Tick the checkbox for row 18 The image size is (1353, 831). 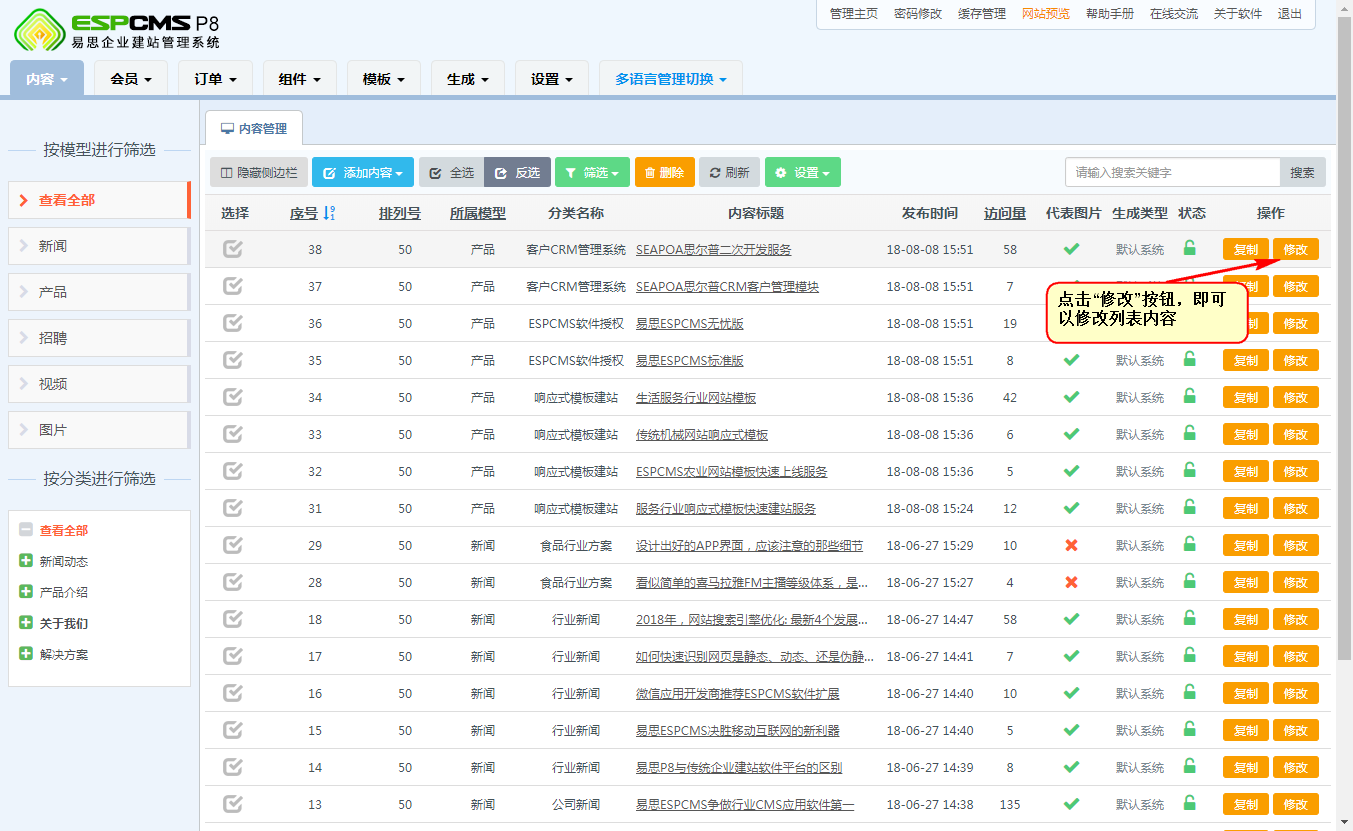pos(233,619)
